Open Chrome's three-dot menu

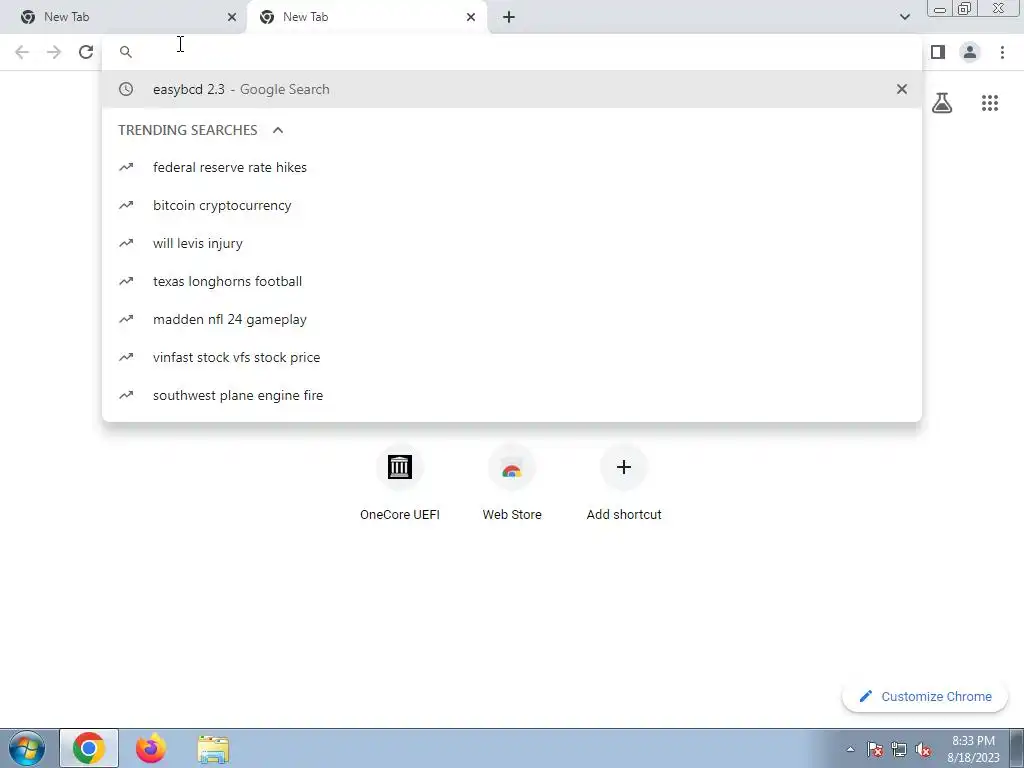coord(1002,52)
